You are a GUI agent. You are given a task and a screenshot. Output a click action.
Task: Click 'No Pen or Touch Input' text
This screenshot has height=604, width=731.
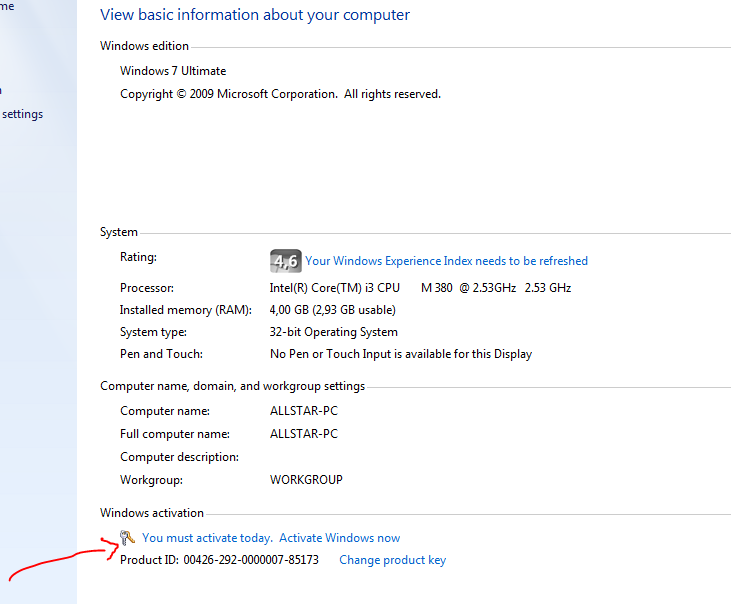click(401, 354)
